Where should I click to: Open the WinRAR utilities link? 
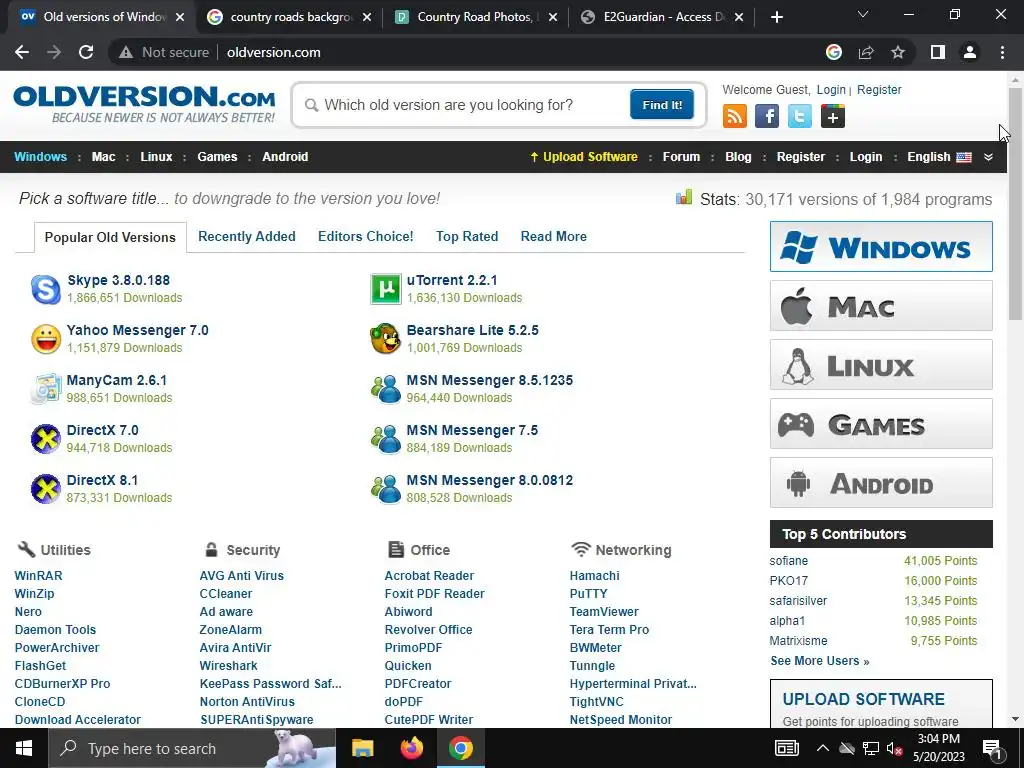point(39,576)
